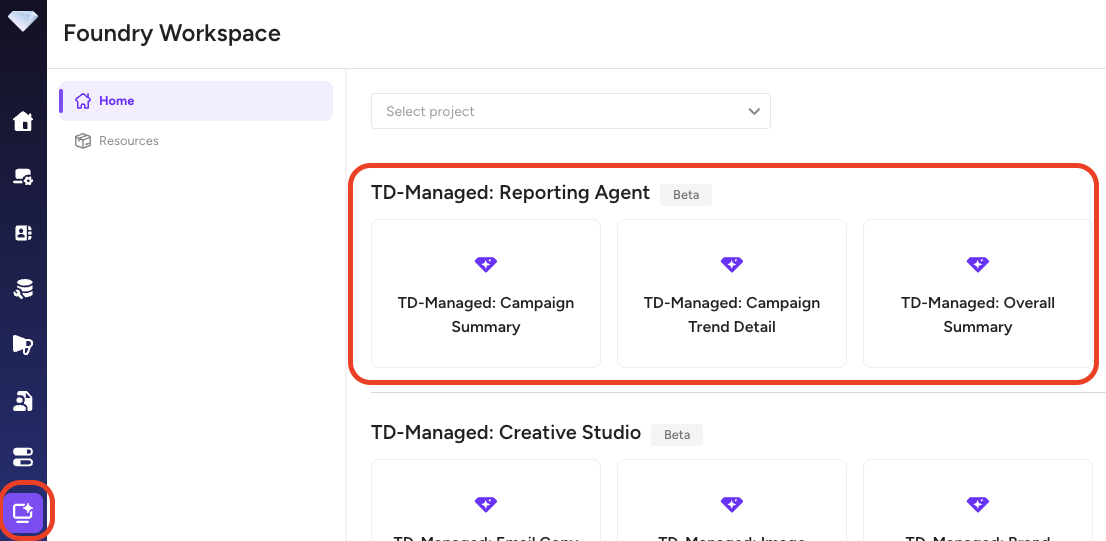Click gem icon on first Creative Studio card

tap(485, 504)
